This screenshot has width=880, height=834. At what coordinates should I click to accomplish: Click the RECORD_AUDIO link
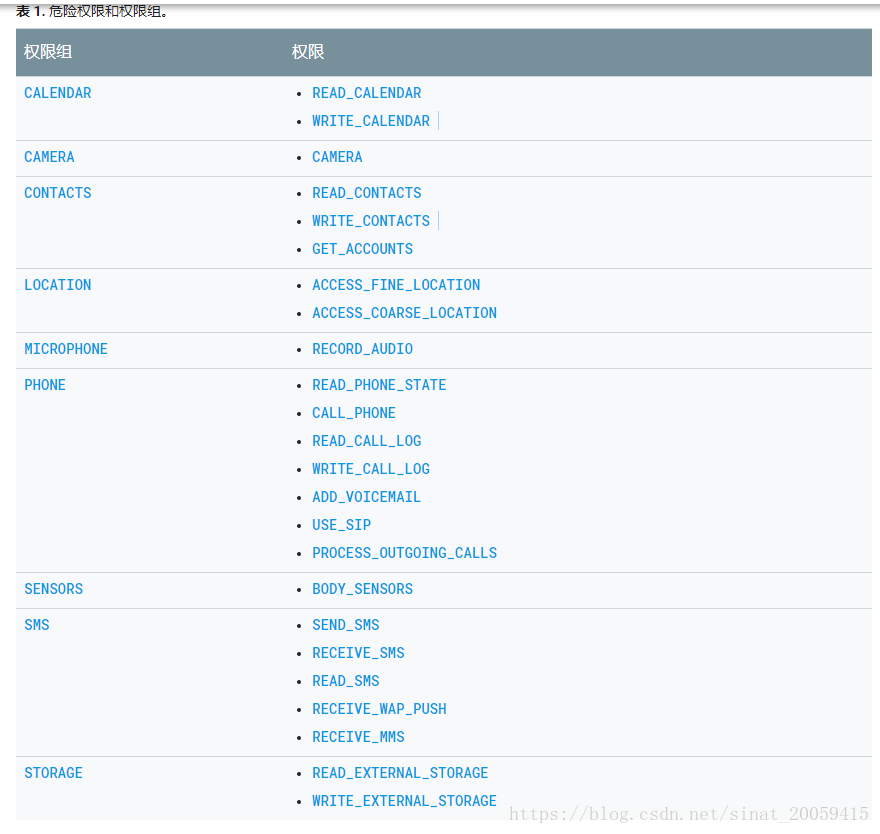pos(363,349)
